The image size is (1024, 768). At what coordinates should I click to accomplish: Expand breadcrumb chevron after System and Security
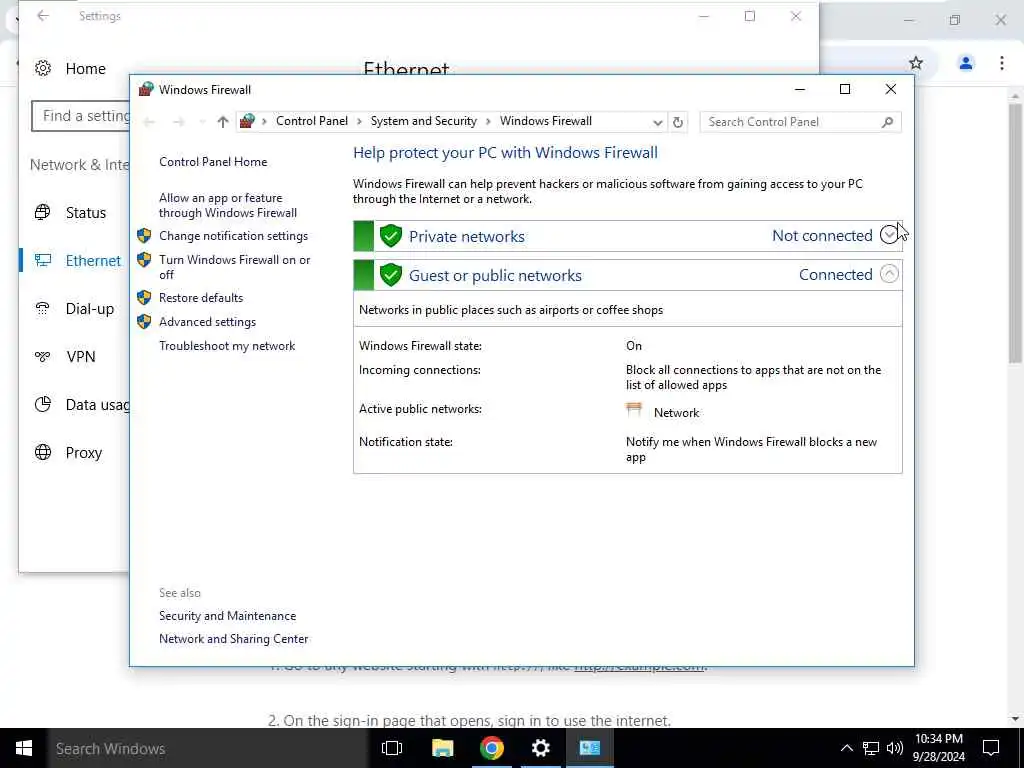coord(488,121)
